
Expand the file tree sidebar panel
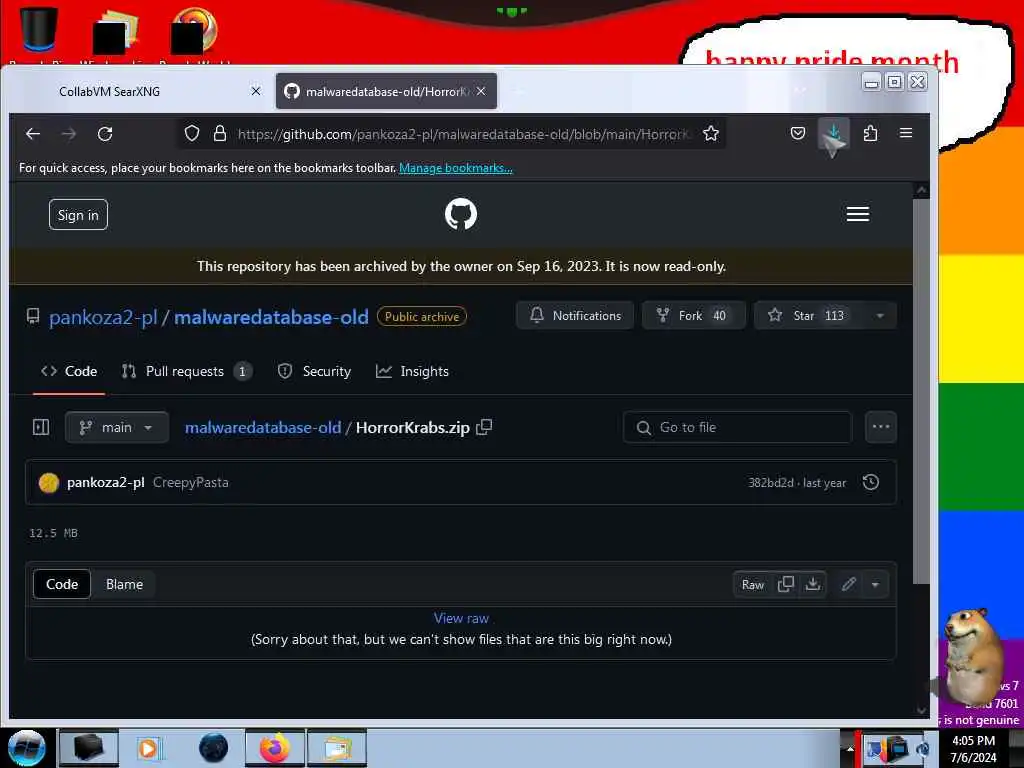41,427
